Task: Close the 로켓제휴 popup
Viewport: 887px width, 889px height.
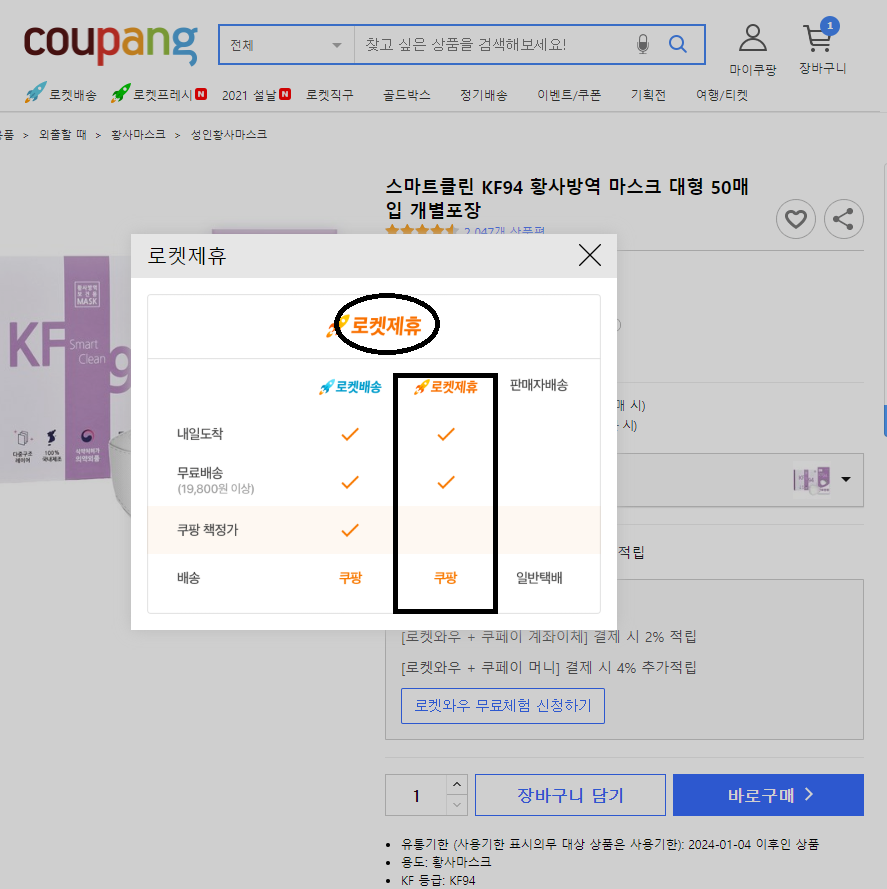Action: pos(590,255)
